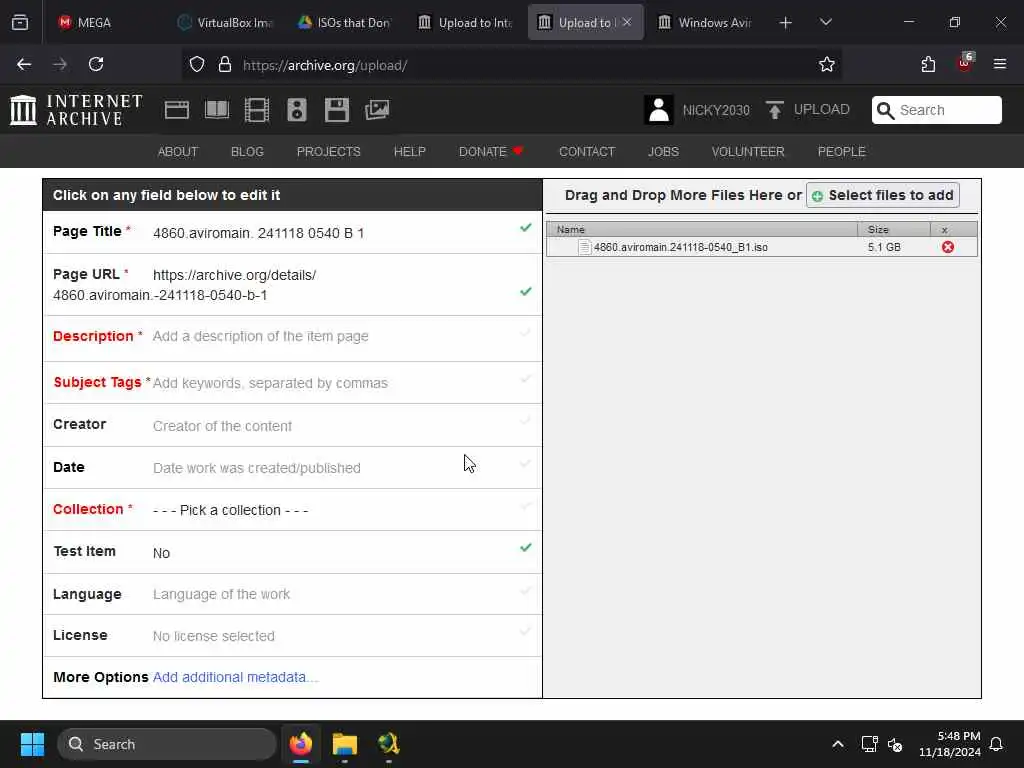The image size is (1024, 768).
Task: Switch to the Windows Avir tab
Action: (707, 23)
